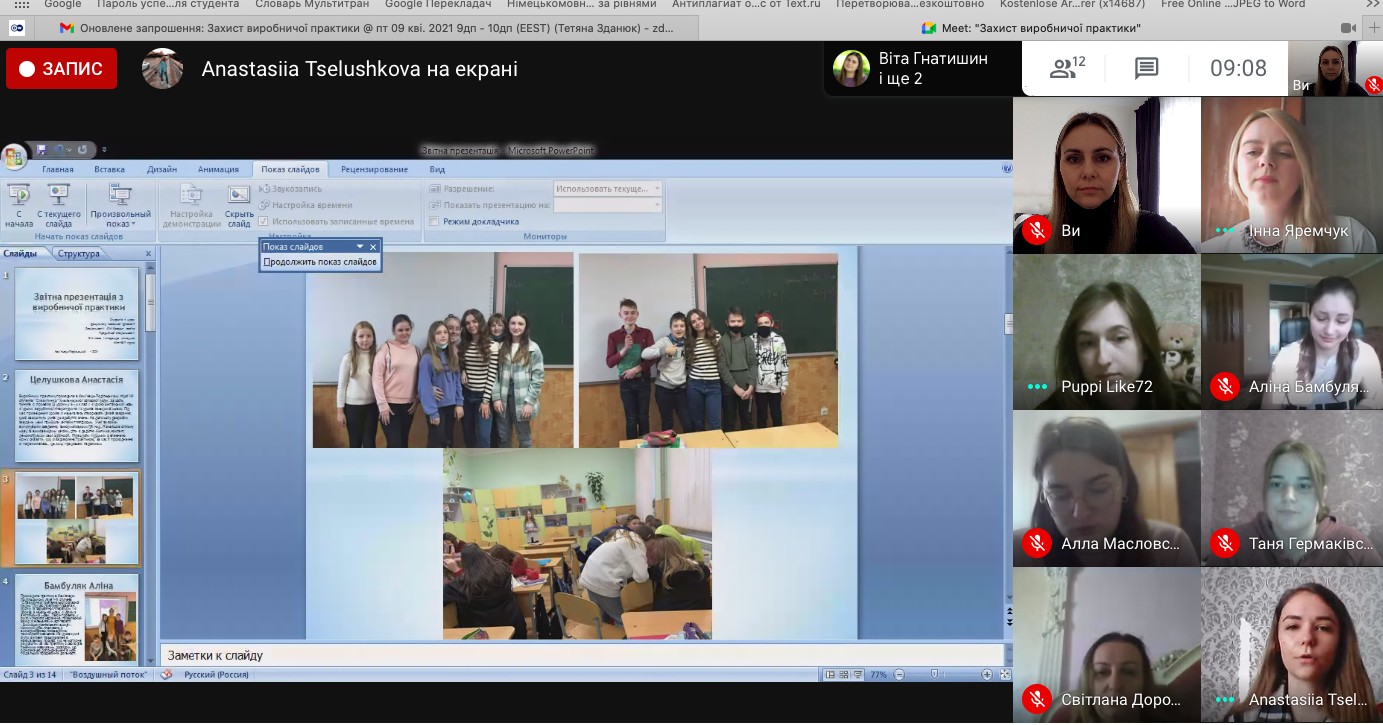Switch to slide sorter view icon
The image size is (1383, 725).
pyautogui.click(x=842, y=675)
